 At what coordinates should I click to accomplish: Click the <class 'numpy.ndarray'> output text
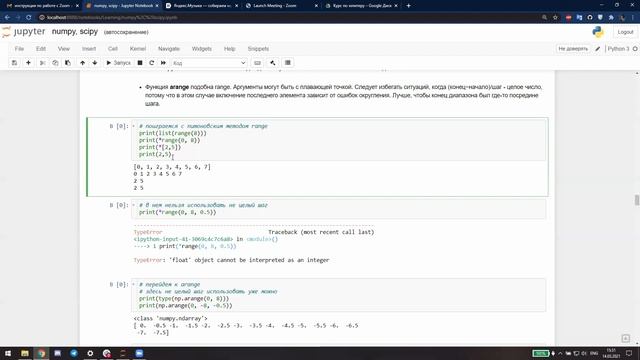[170, 318]
